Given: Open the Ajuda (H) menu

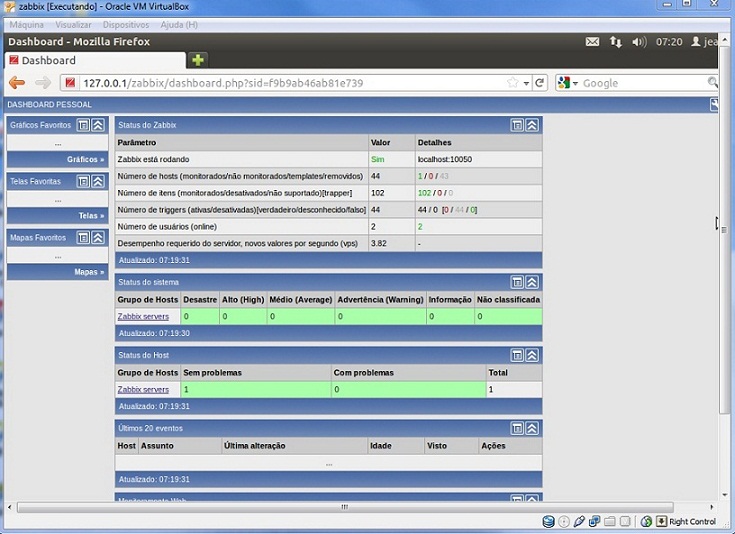Looking at the screenshot, I should click(x=179, y=25).
